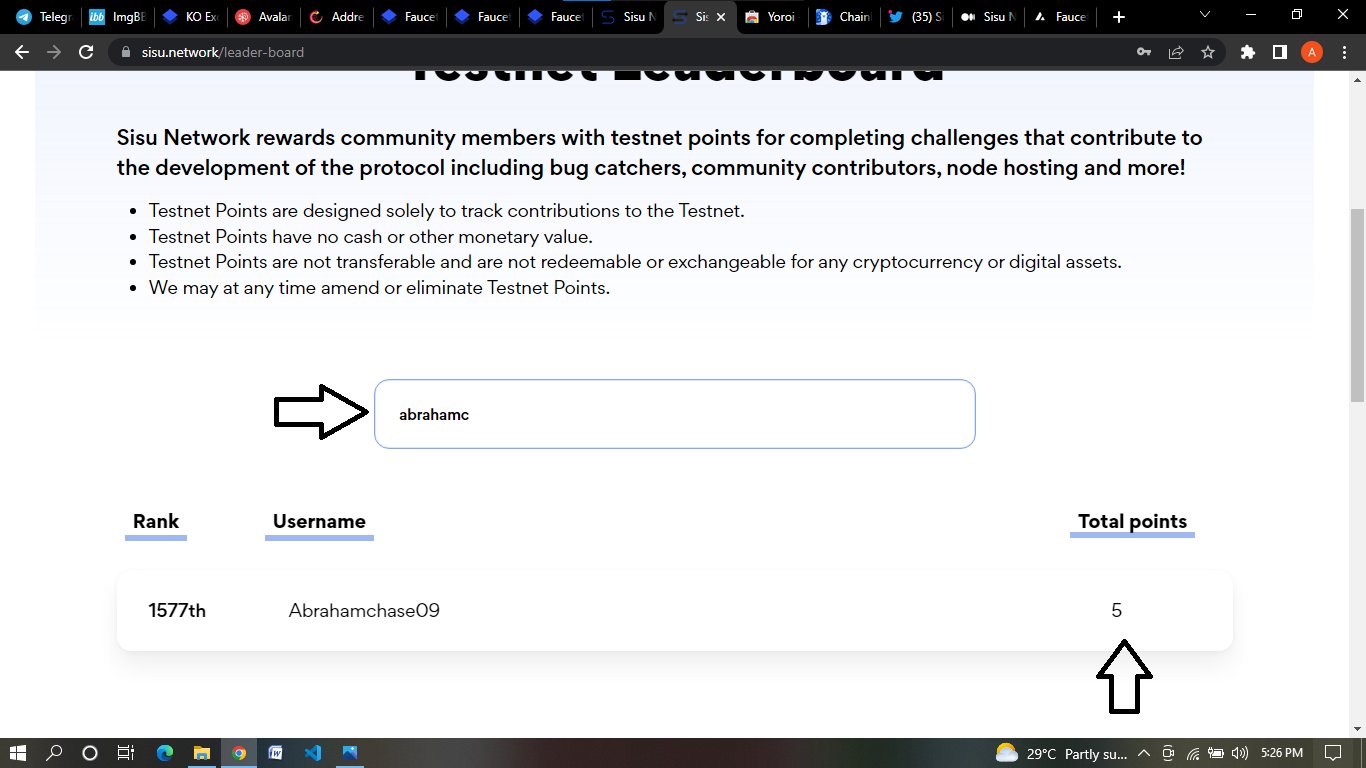Viewport: 1366px width, 768px height.
Task: Show hidden system tray icons
Action: [x=1145, y=753]
